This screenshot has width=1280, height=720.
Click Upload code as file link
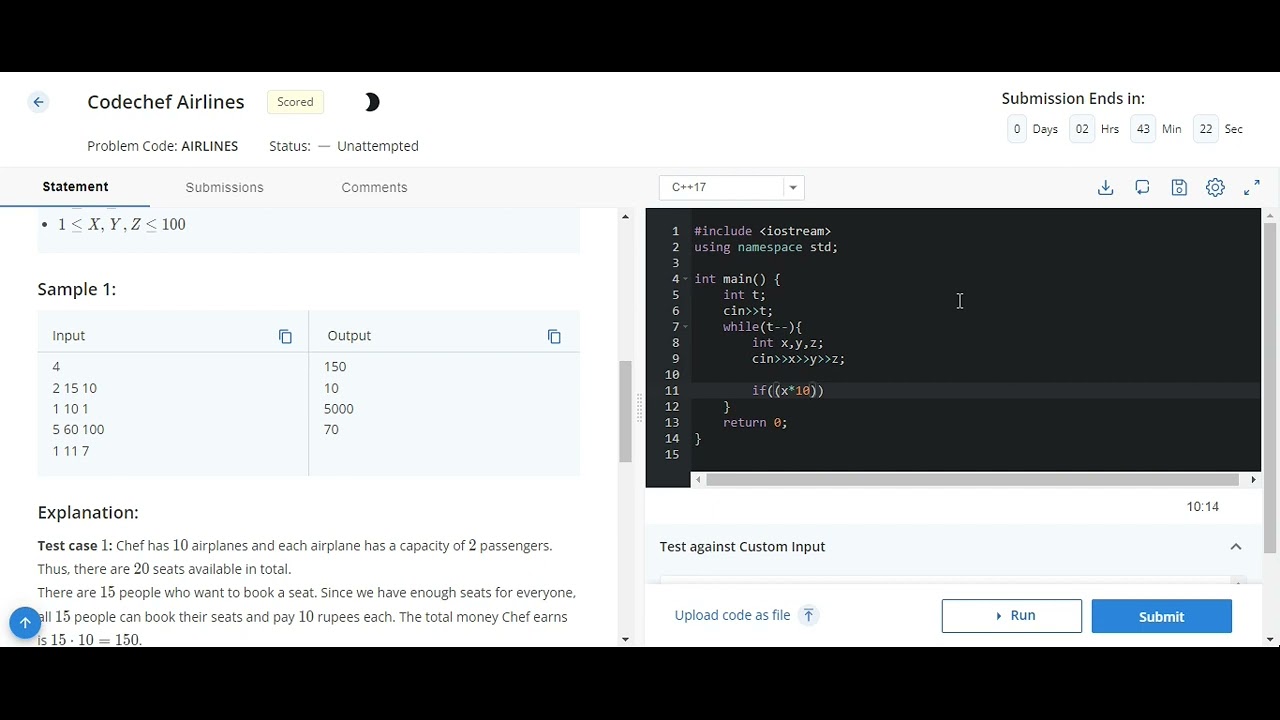(x=732, y=616)
